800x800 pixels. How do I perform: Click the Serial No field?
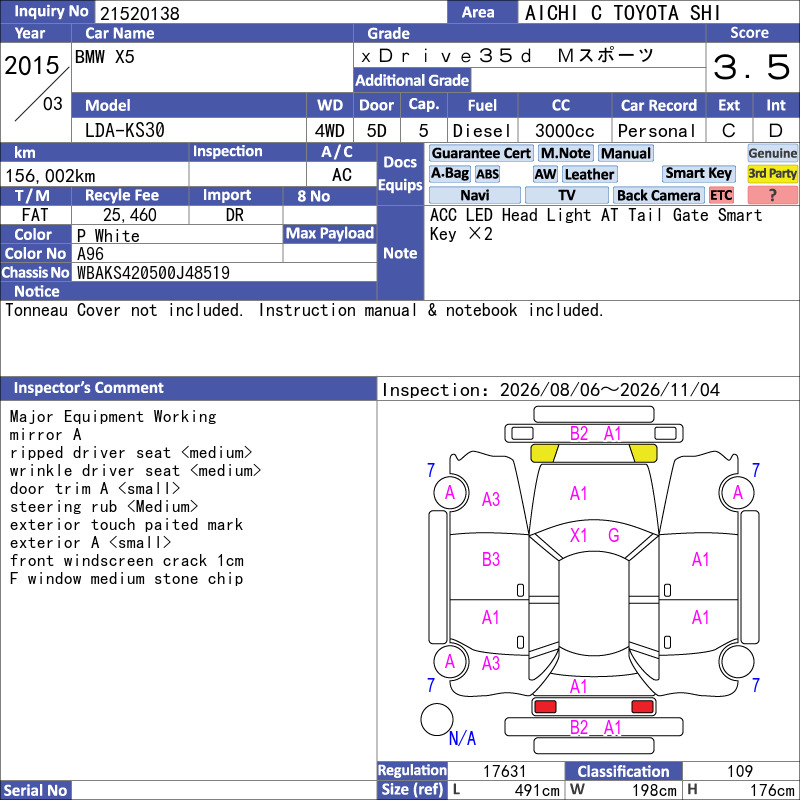224,790
